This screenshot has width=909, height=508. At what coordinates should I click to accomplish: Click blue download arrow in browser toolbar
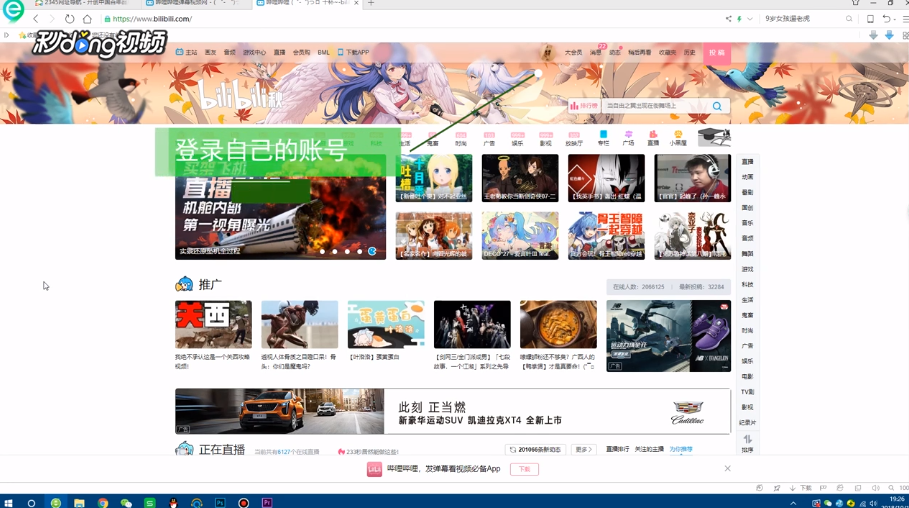889,35
